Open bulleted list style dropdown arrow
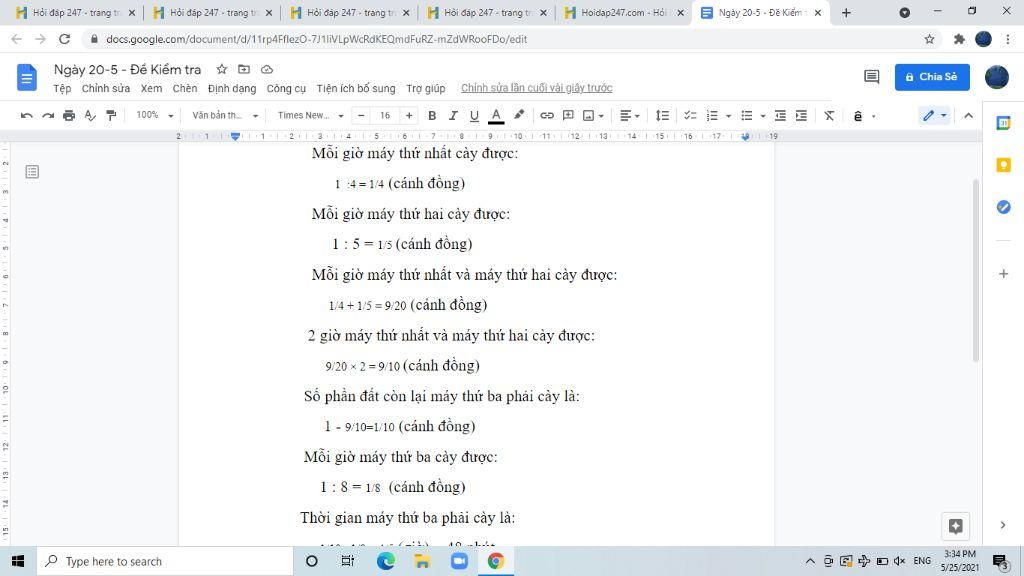 [762, 116]
